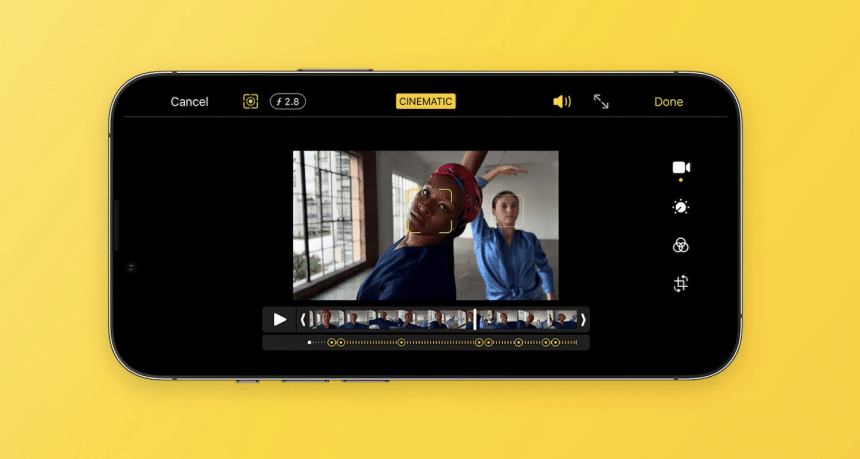This screenshot has height=459, width=860.
Task: Toggle the focus tracking icon
Action: (x=250, y=101)
